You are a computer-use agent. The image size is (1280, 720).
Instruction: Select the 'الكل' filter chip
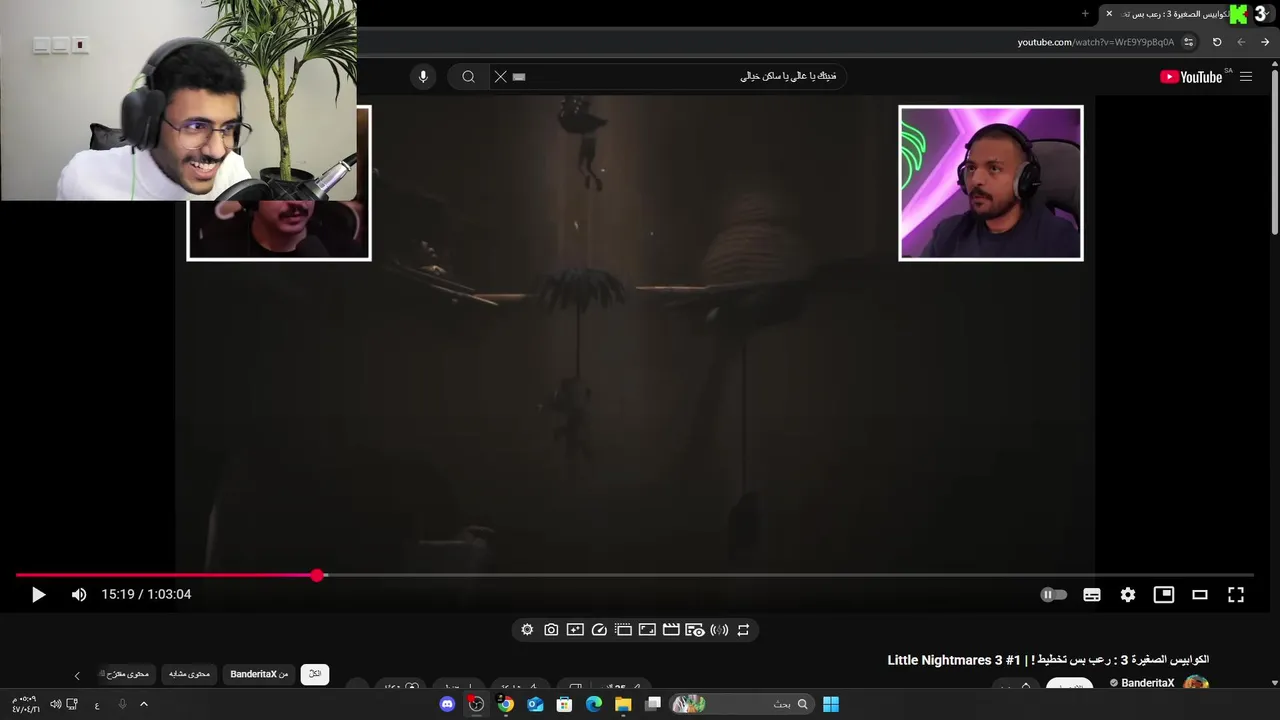(315, 674)
